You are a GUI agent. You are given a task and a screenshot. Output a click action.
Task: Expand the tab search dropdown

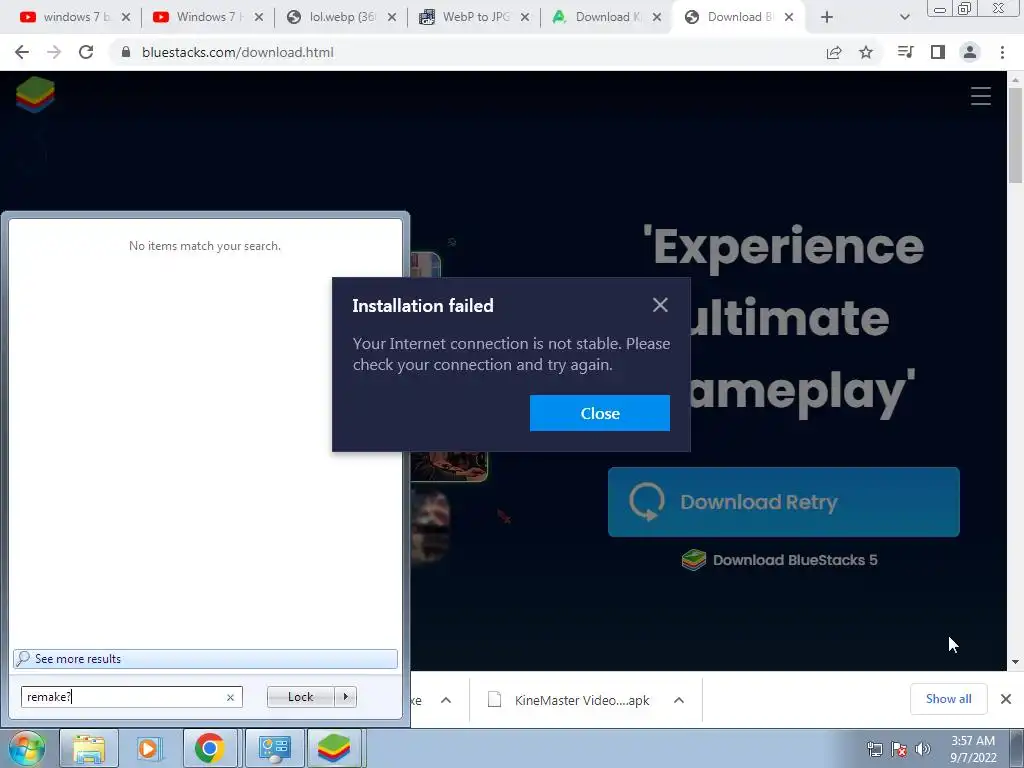[904, 17]
